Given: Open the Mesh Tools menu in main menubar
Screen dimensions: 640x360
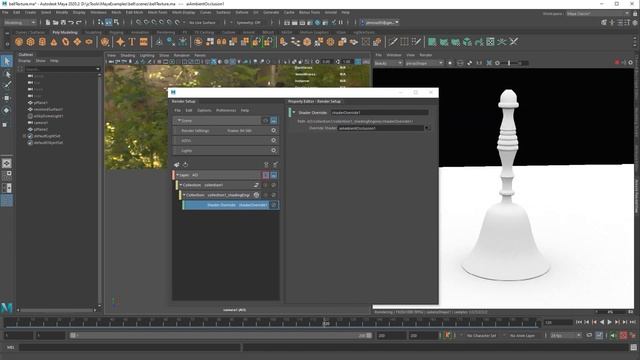Looking at the screenshot, I should coord(157,13).
